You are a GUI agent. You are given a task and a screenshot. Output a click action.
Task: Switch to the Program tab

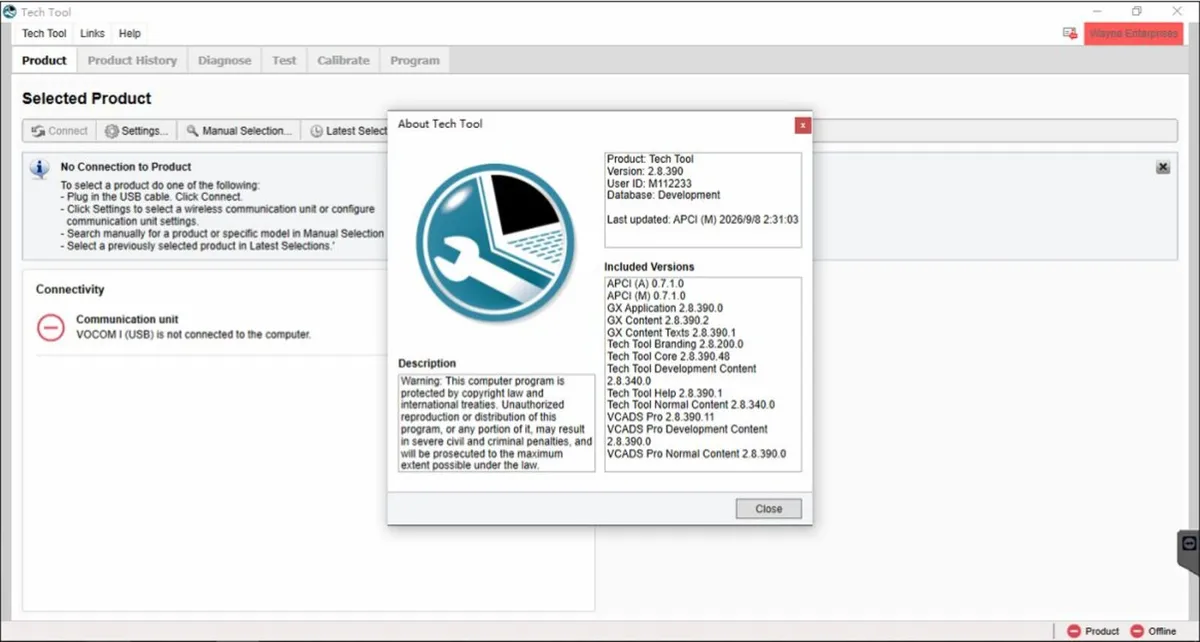(415, 60)
